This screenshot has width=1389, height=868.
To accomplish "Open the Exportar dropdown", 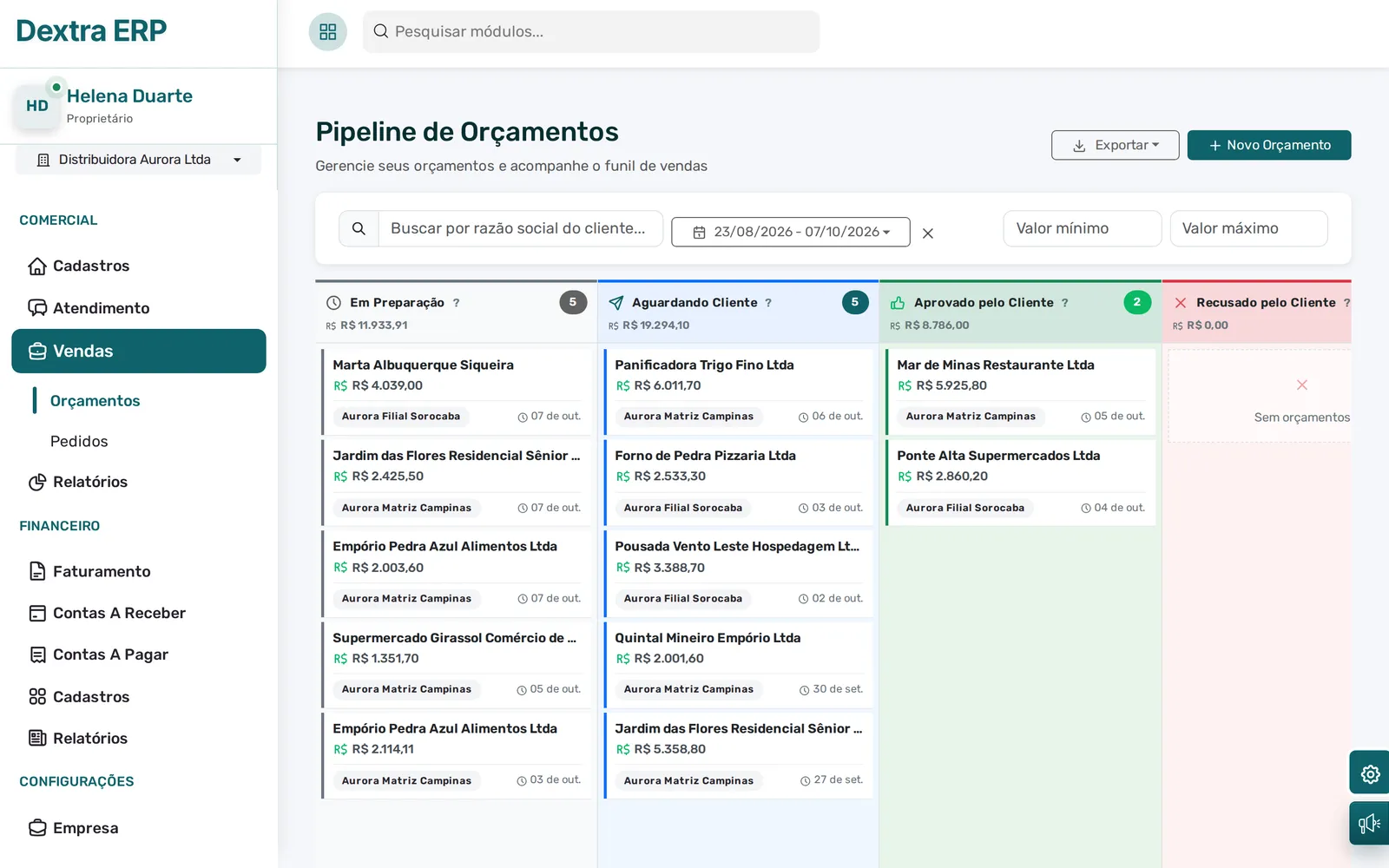I will (x=1116, y=145).
